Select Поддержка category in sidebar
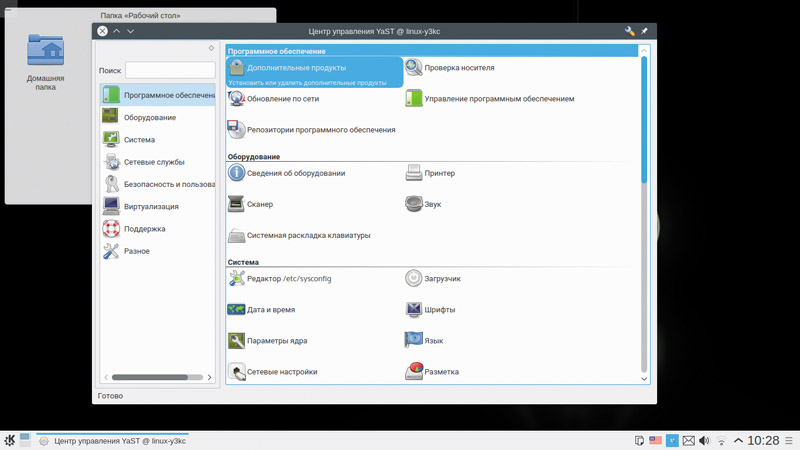Image resolution: width=800 pixels, height=450 pixels. 158,229
